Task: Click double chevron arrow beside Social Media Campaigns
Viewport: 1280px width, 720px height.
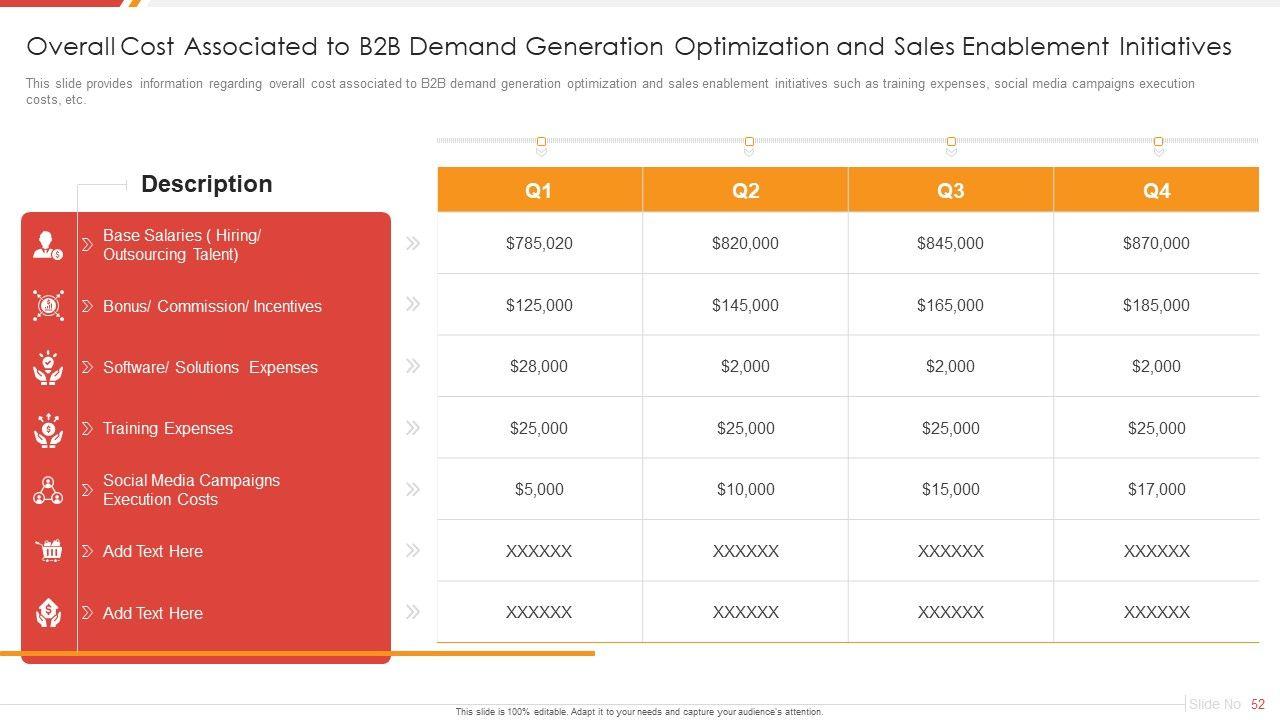Action: point(412,489)
